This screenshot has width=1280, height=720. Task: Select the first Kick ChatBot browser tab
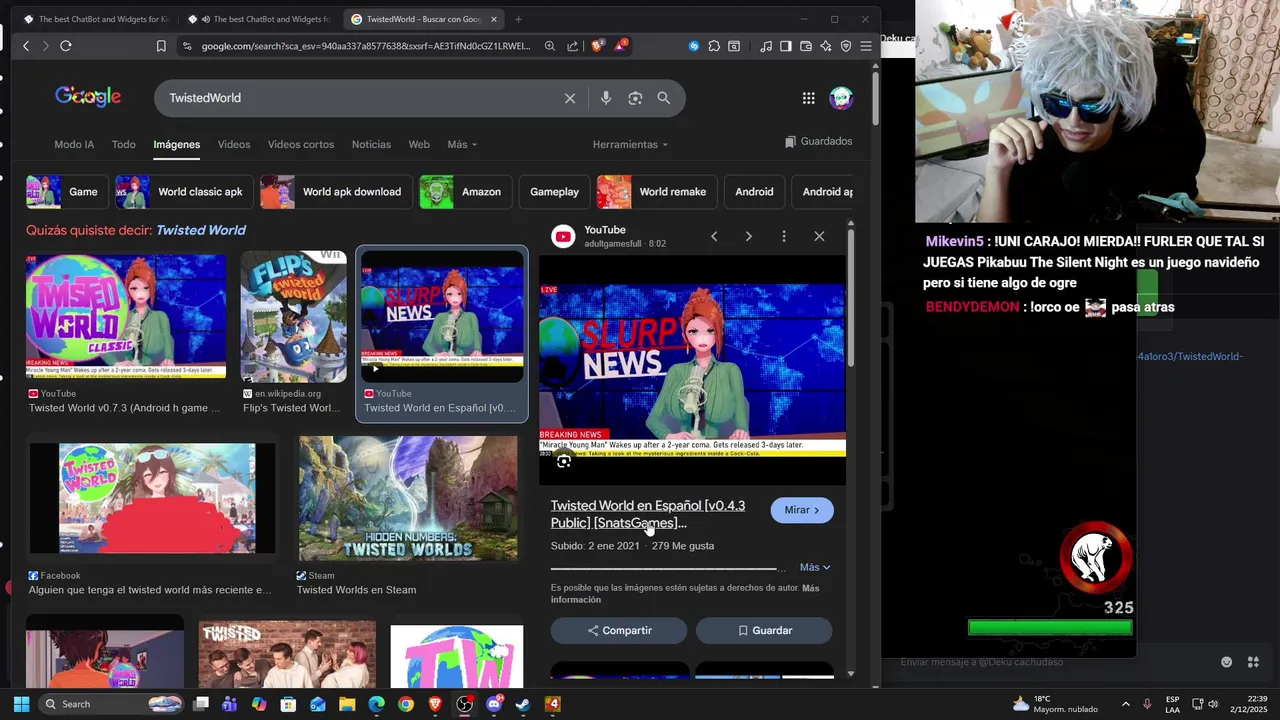pos(95,19)
